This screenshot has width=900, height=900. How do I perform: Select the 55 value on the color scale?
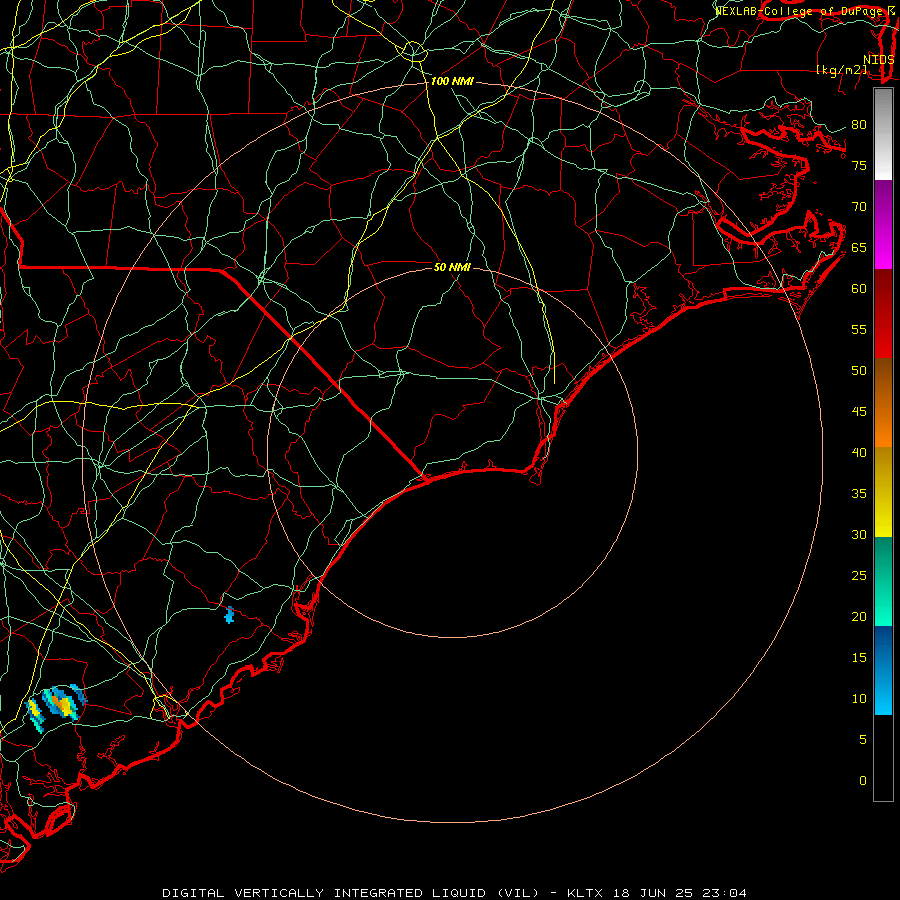click(859, 329)
